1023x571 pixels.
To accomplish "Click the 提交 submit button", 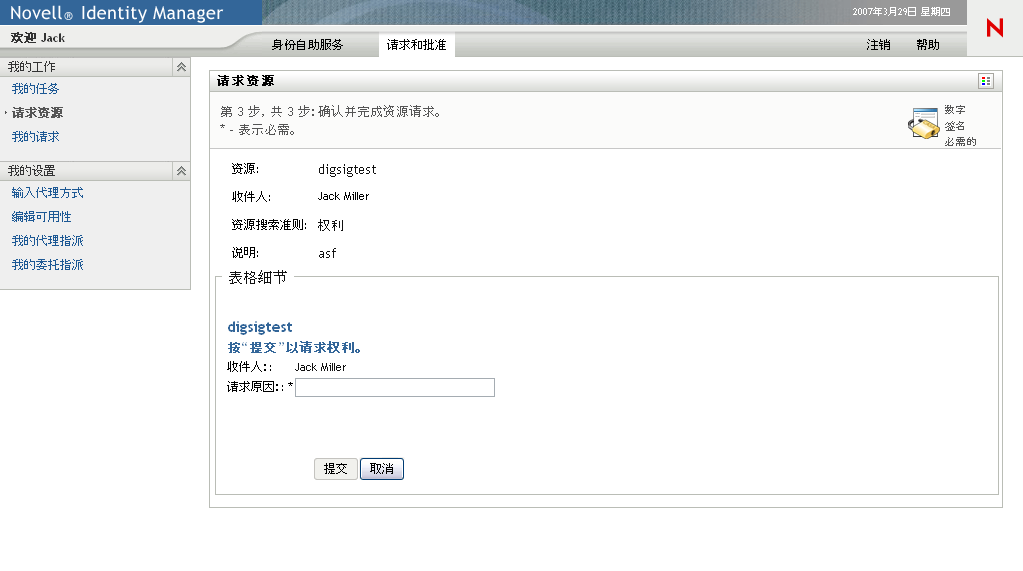I will [x=335, y=469].
